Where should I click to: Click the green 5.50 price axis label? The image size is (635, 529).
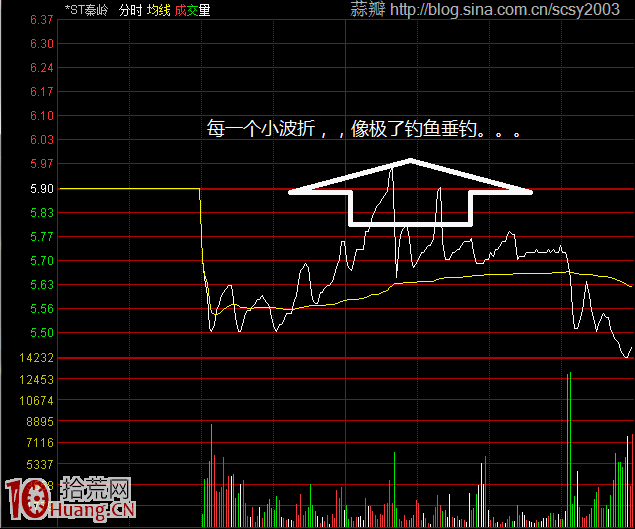pyautogui.click(x=42, y=333)
